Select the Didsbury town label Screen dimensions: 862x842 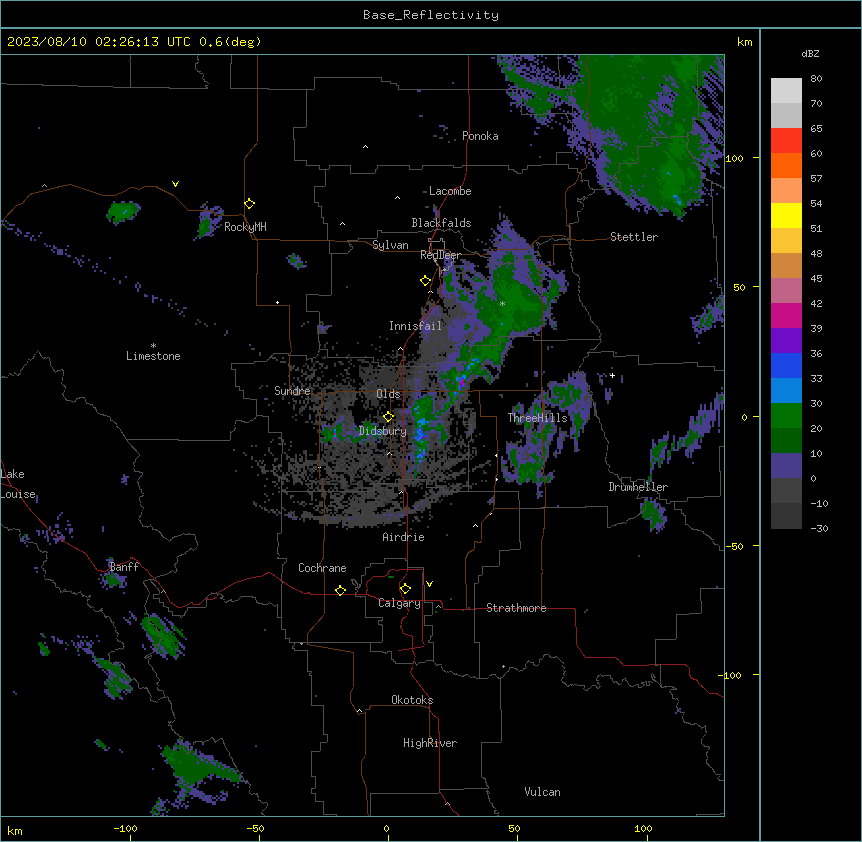382,431
